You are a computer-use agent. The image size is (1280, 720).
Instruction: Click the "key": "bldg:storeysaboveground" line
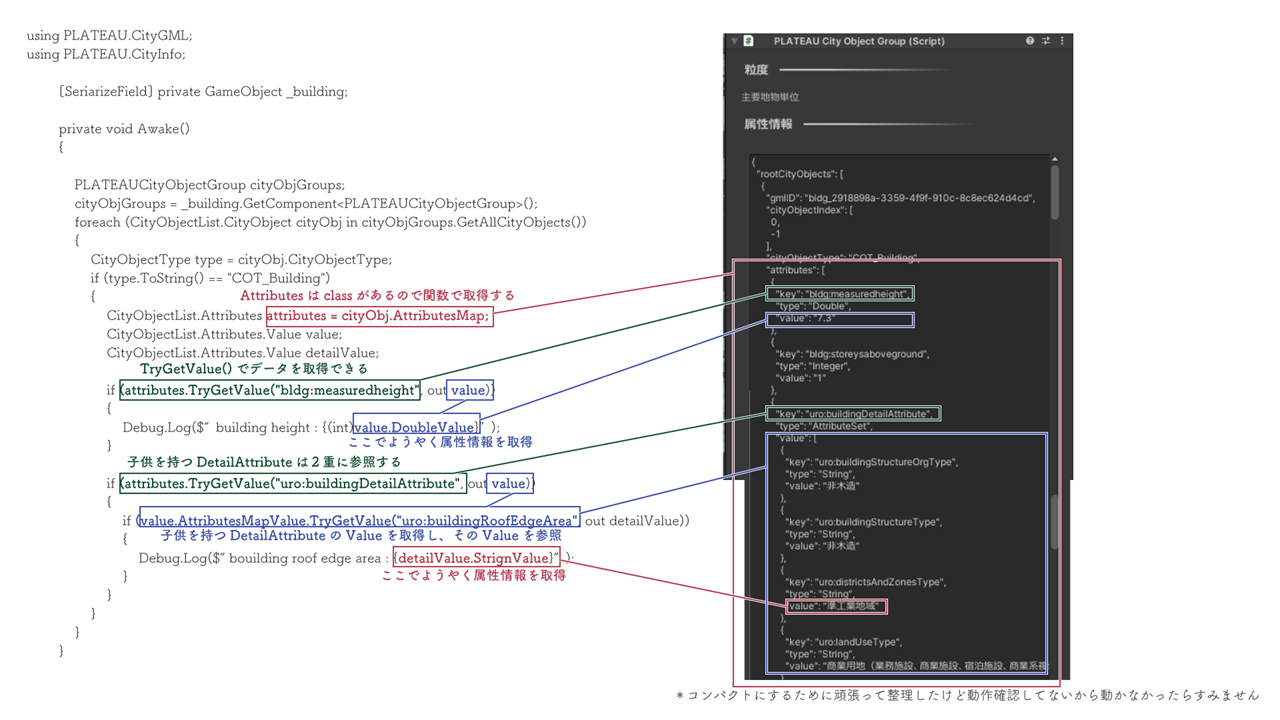(x=852, y=354)
